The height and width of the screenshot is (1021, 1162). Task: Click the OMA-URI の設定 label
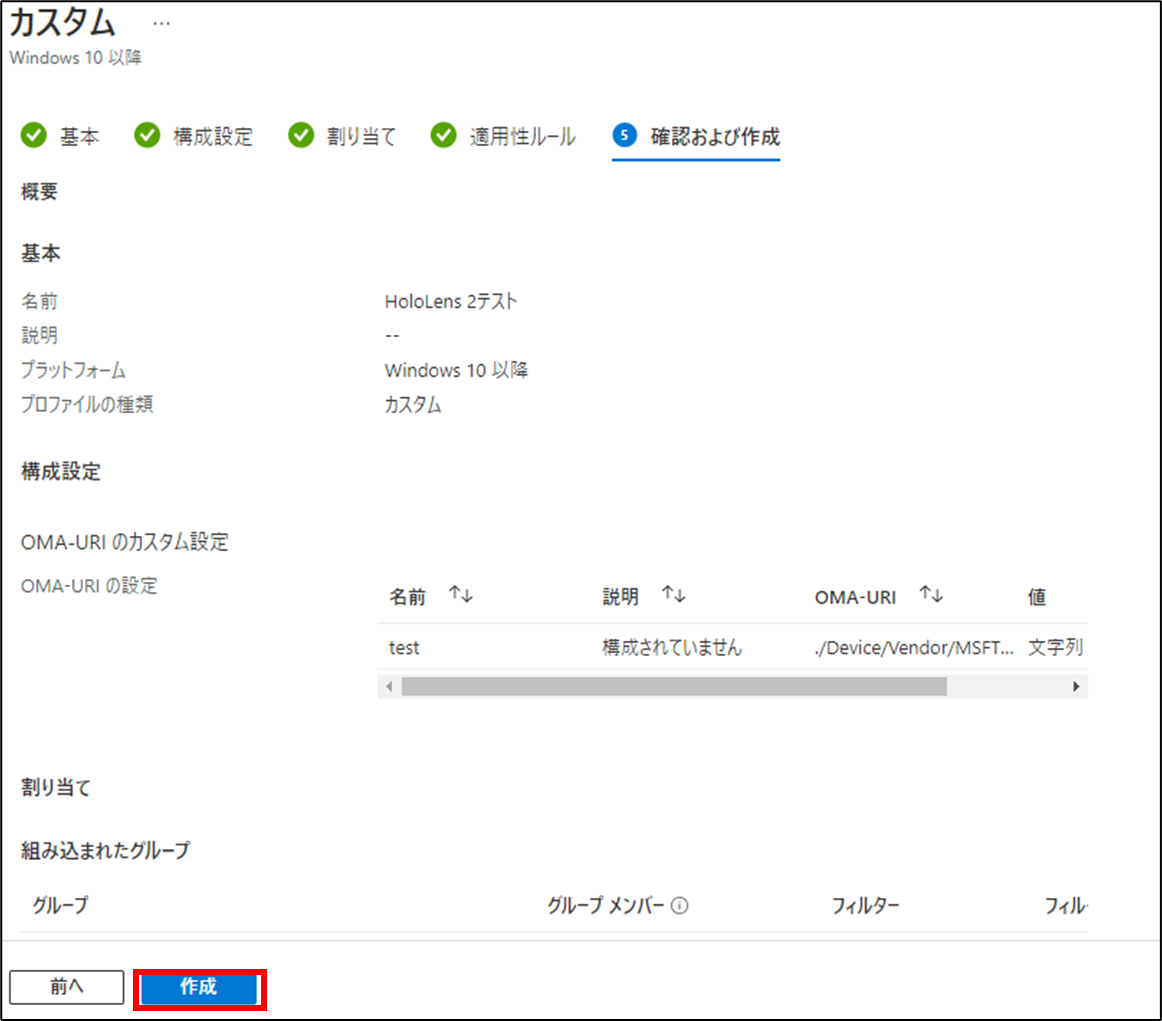(x=89, y=585)
